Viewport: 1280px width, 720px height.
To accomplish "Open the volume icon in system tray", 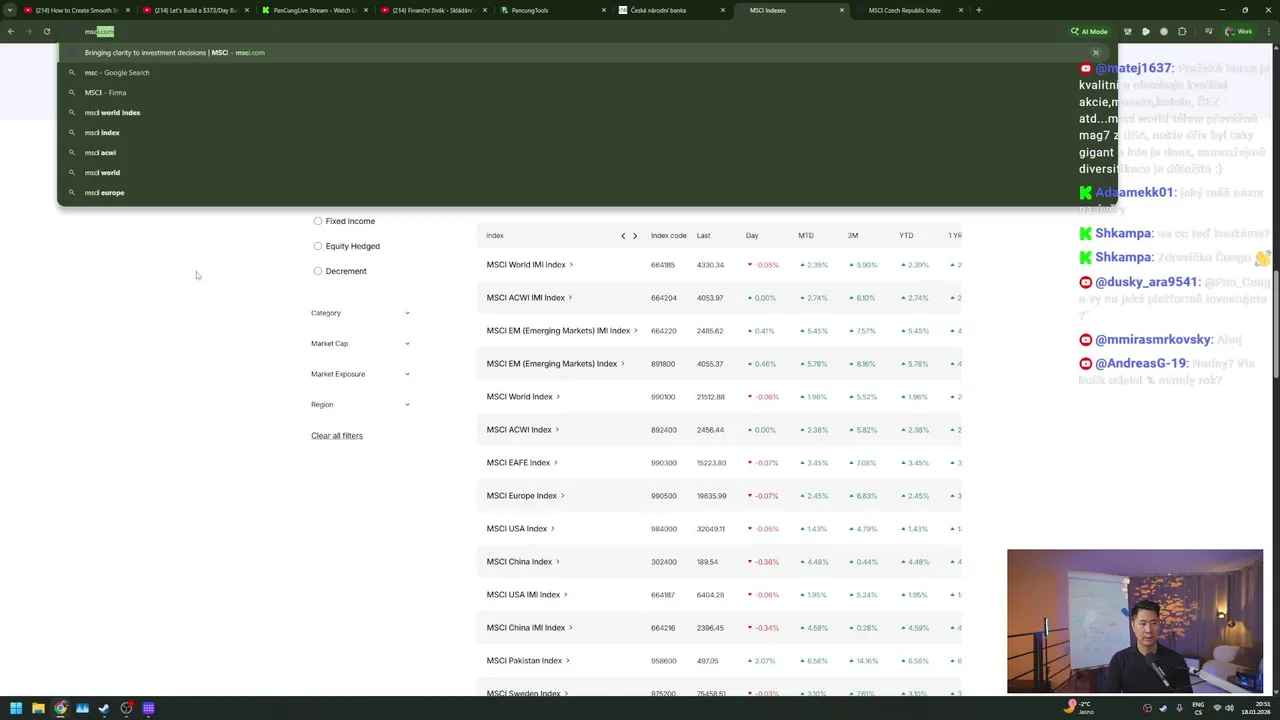I will [1229, 708].
